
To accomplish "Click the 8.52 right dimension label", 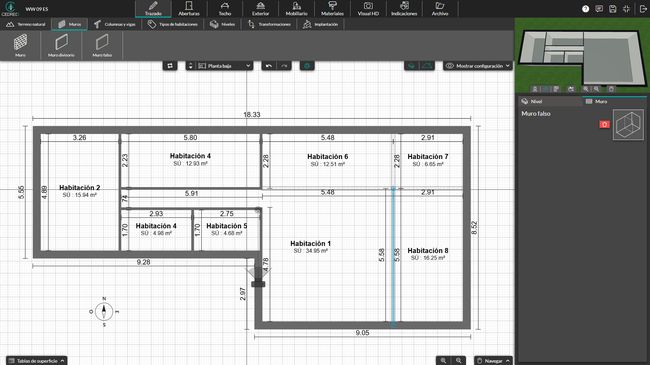I will click(475, 228).
